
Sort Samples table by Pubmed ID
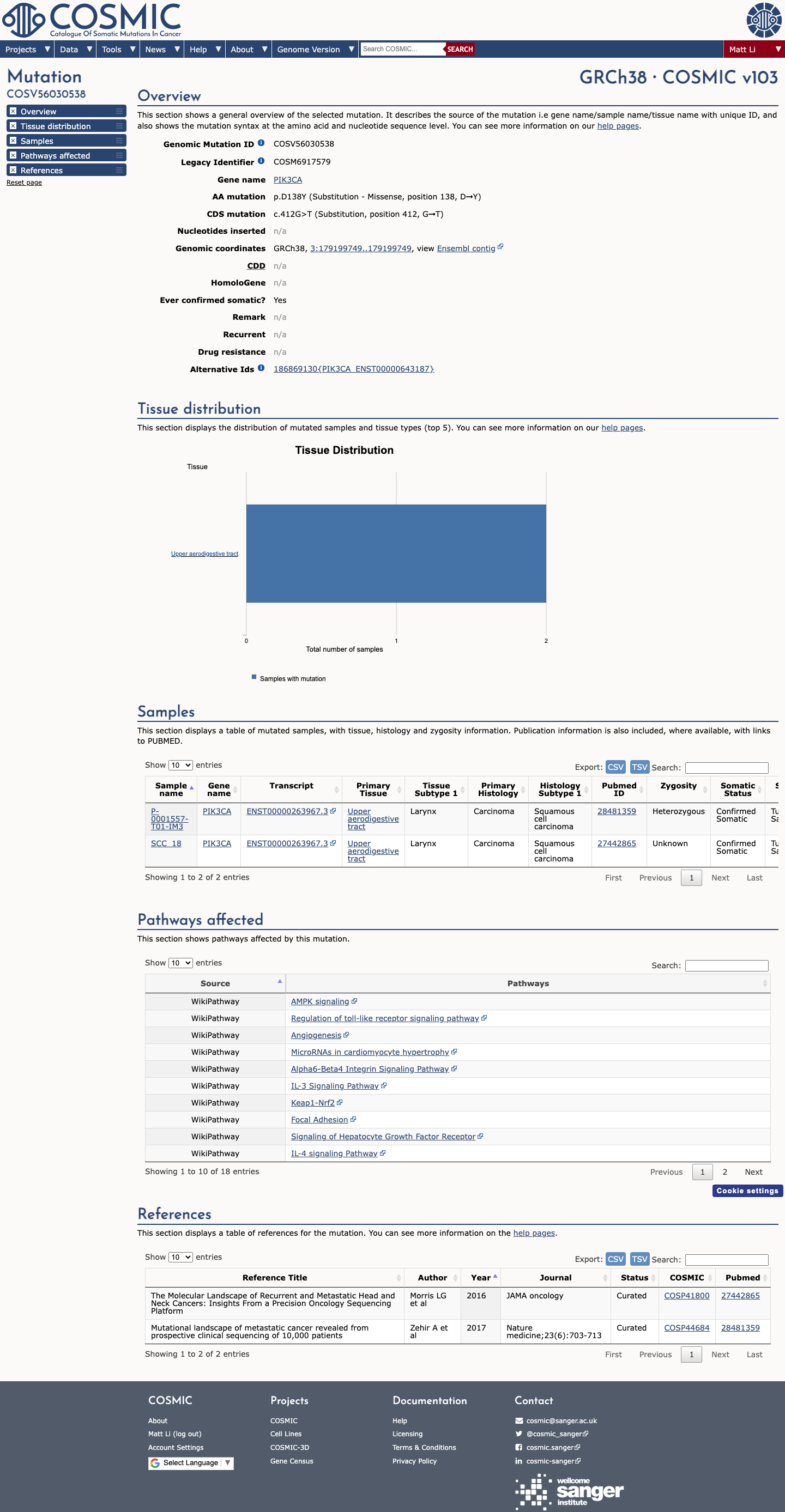[x=619, y=790]
